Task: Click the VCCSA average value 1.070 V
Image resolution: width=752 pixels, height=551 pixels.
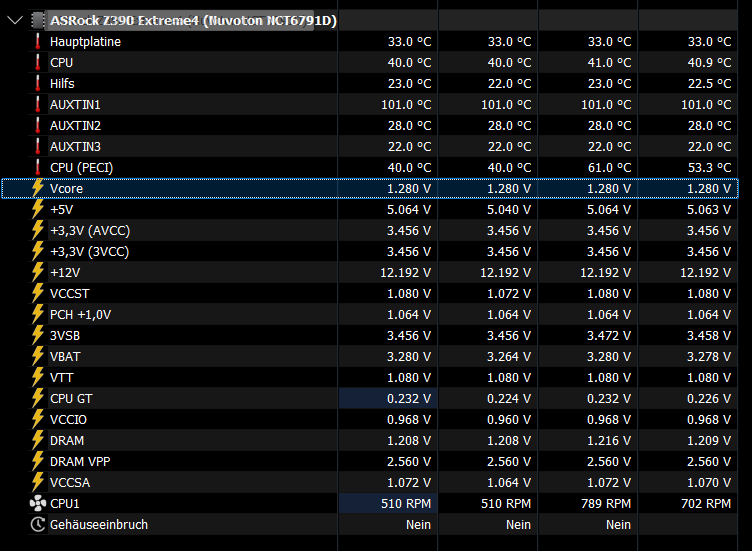Action: 709,482
